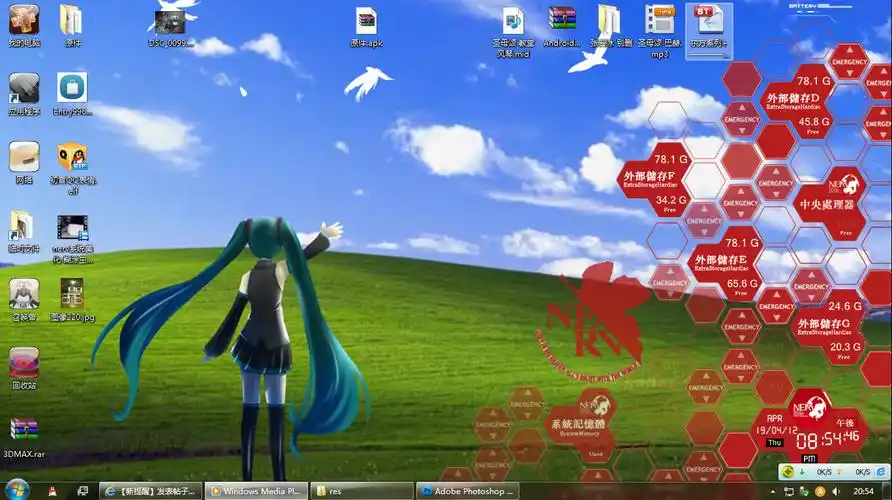Open the 圣母颂 教堂风琴.mid file

pyautogui.click(x=513, y=21)
